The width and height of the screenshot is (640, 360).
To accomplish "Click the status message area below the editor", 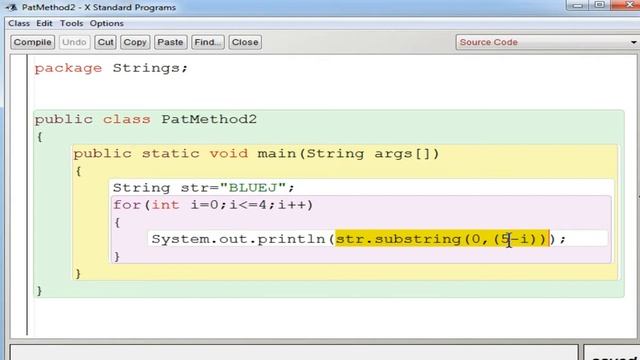I will [x=294, y=353].
